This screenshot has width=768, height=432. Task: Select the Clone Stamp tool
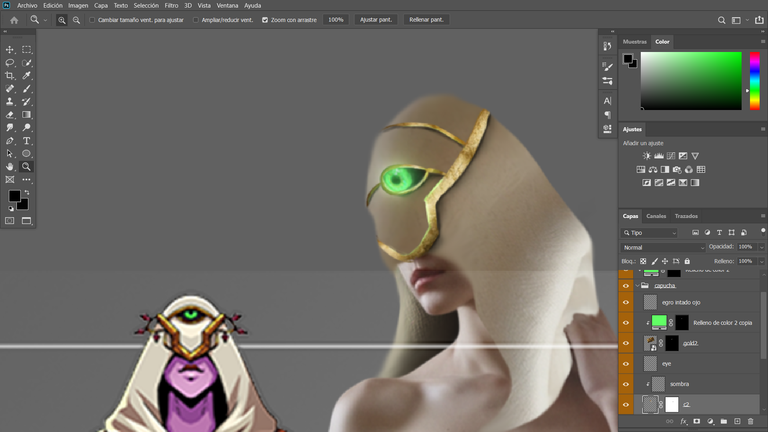(x=9, y=101)
